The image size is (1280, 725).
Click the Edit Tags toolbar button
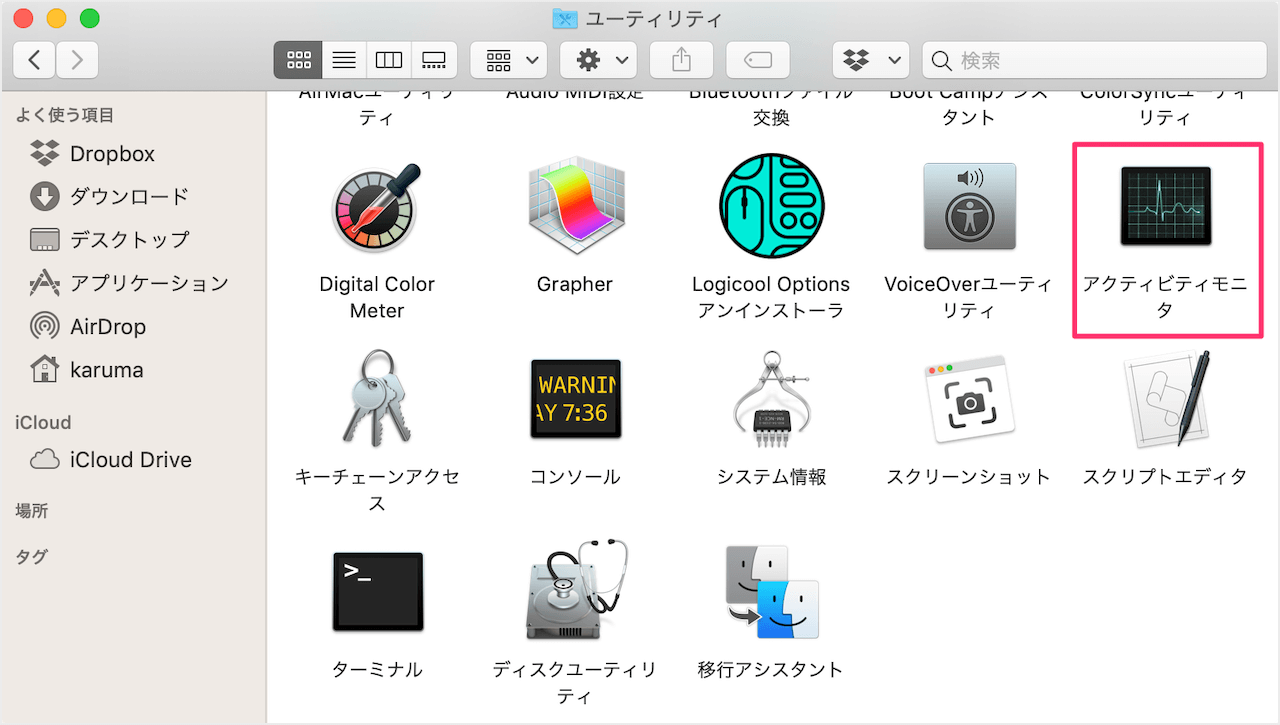point(758,60)
